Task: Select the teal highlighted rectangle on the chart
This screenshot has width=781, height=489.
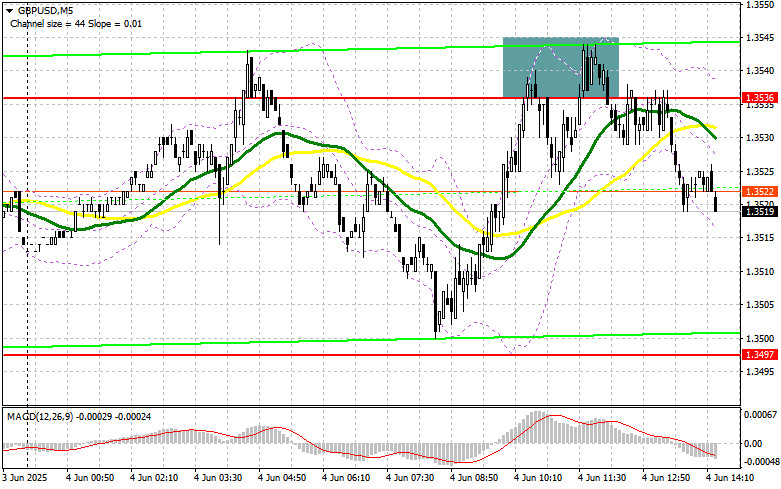Action: (x=561, y=67)
